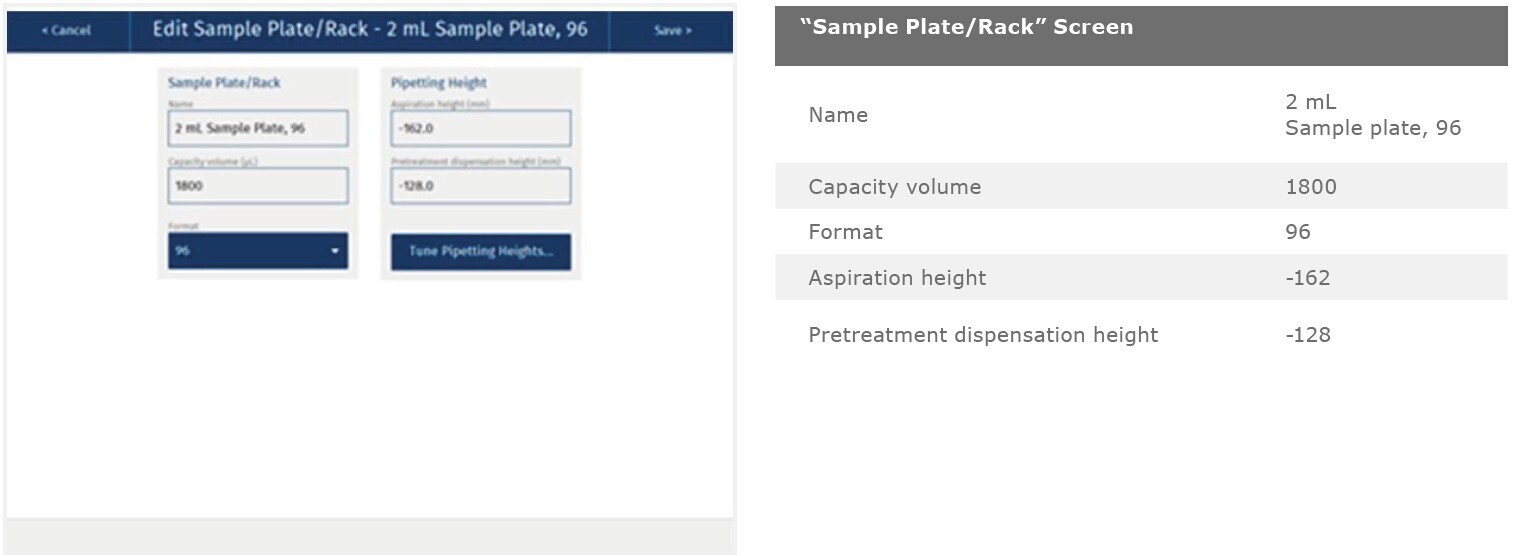Click the -128 value in table

[1308, 335]
